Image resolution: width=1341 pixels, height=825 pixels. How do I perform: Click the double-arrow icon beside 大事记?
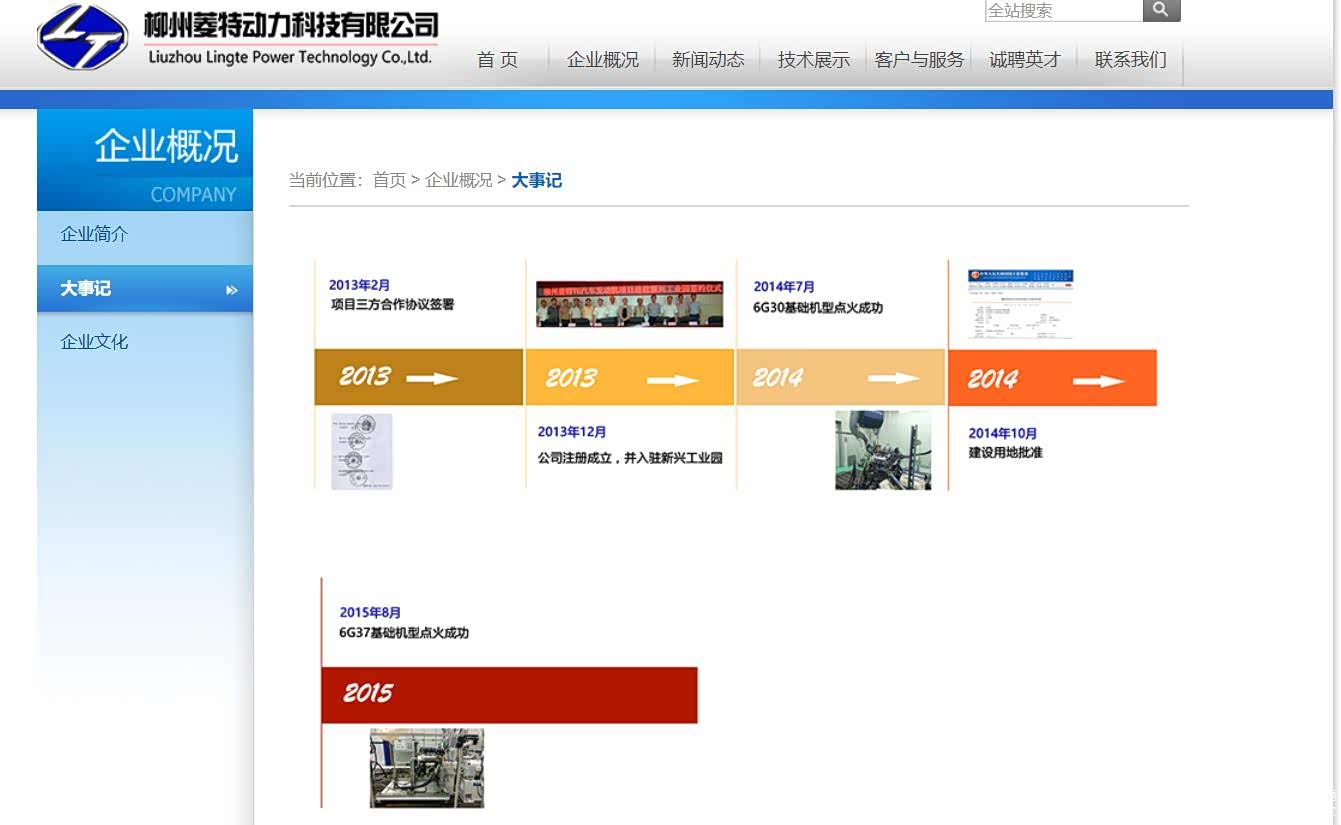coord(232,290)
